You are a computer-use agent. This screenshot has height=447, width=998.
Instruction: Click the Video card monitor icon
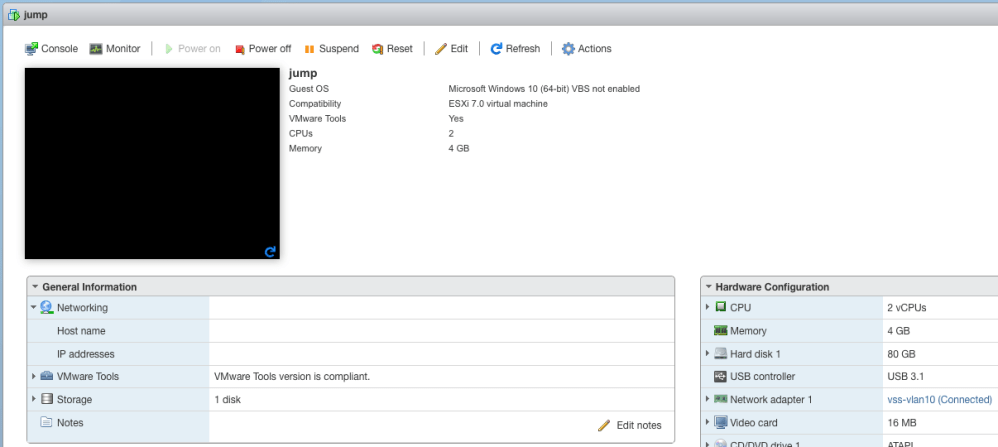(720, 422)
